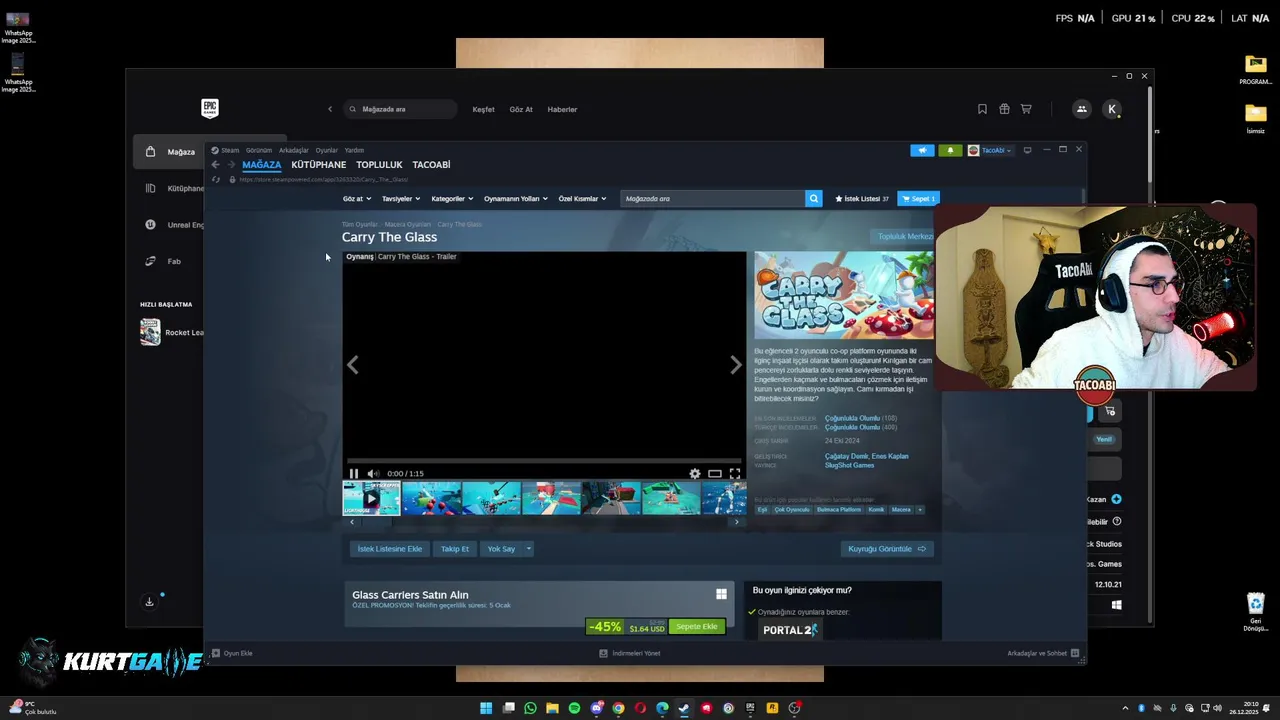Viewport: 1280px width, 720px height.
Task: Click Kuyruğu Görüntüle button
Action: coord(887,549)
